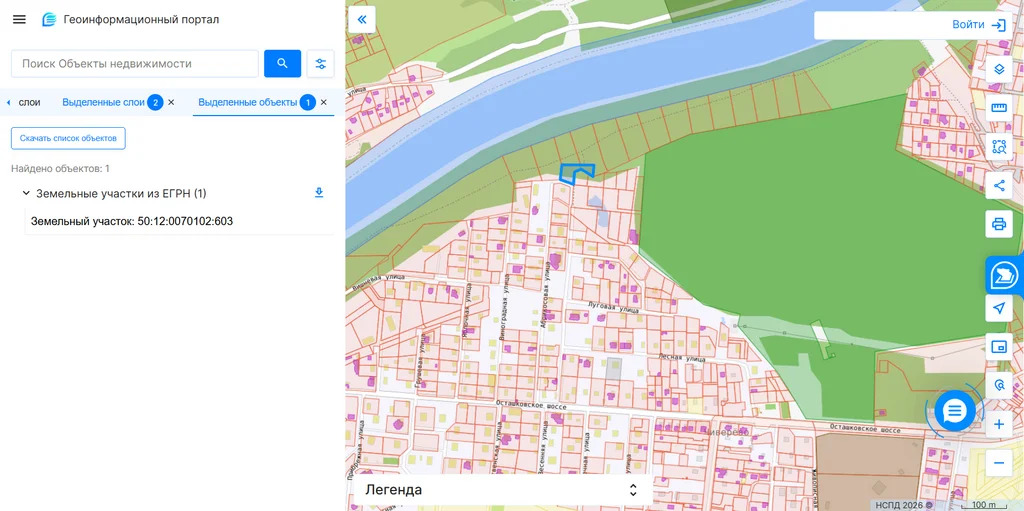Select the ruler measurement tool
1024x511 pixels.
tap(998, 108)
